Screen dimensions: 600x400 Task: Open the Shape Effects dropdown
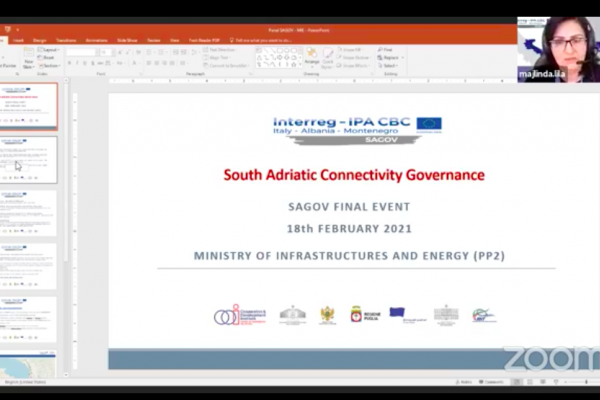[x=353, y=66]
